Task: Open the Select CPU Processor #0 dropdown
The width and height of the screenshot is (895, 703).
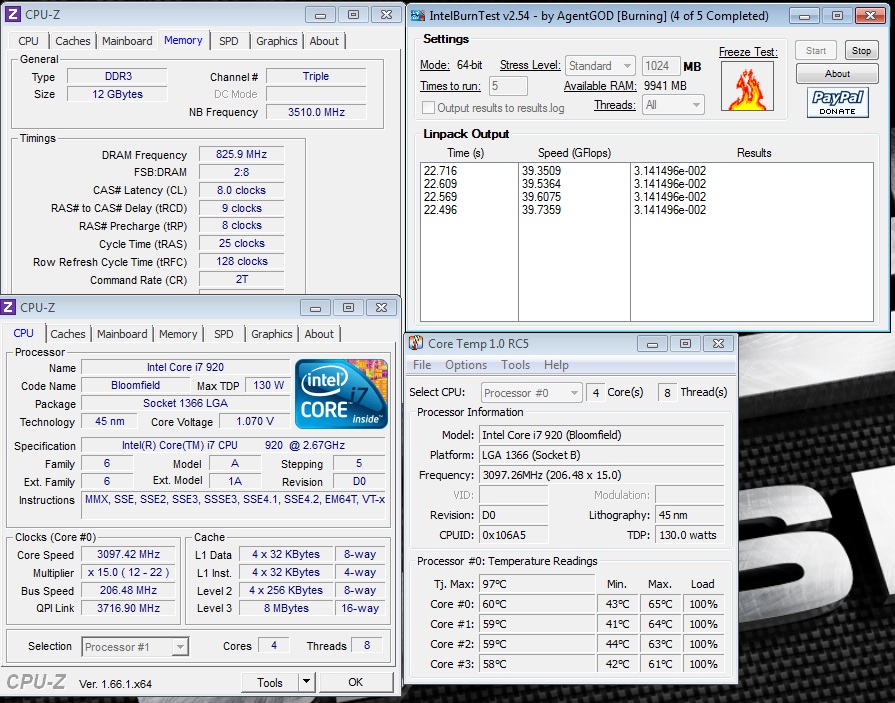Action: click(531, 392)
